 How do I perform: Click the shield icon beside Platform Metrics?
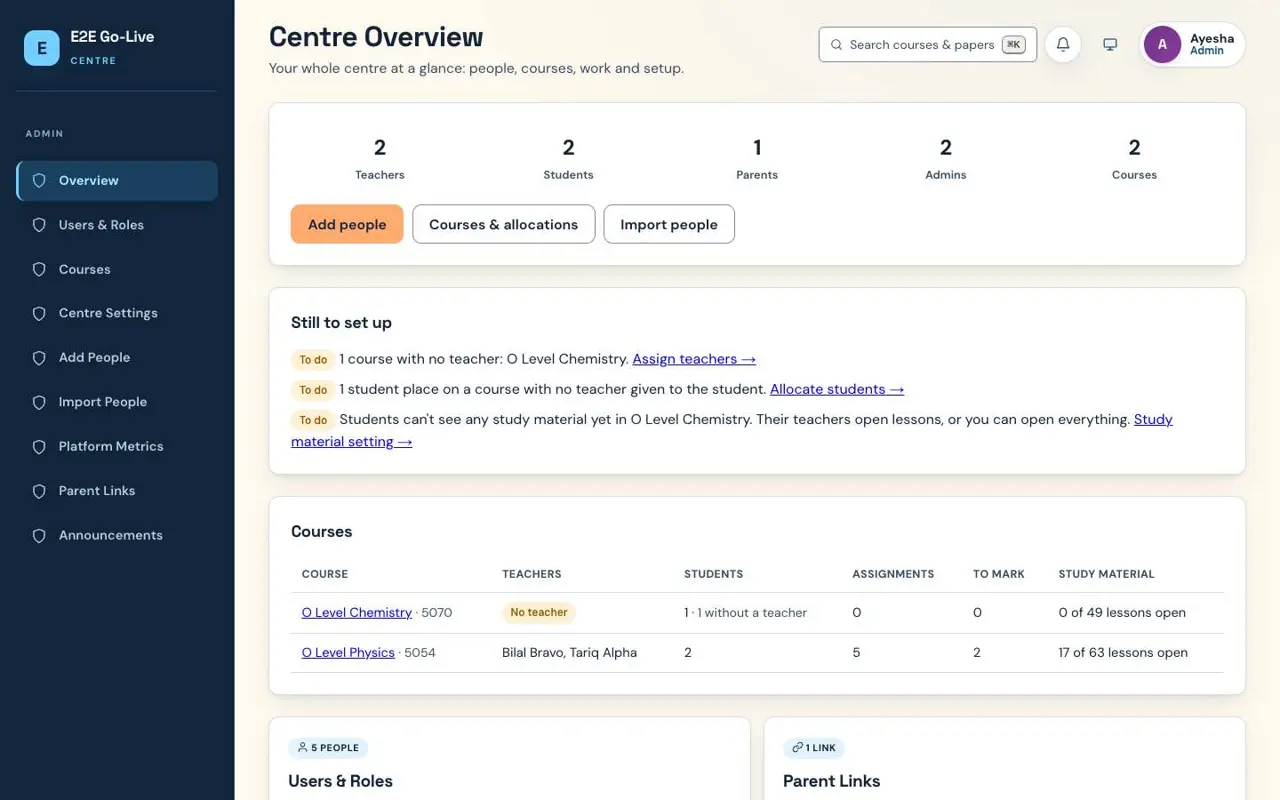(39, 447)
